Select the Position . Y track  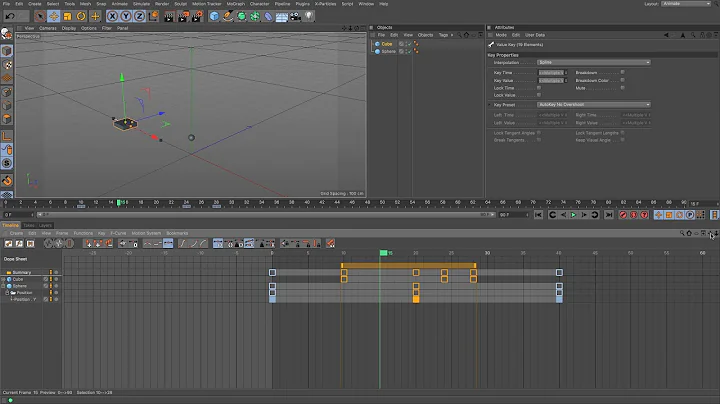pos(25,299)
